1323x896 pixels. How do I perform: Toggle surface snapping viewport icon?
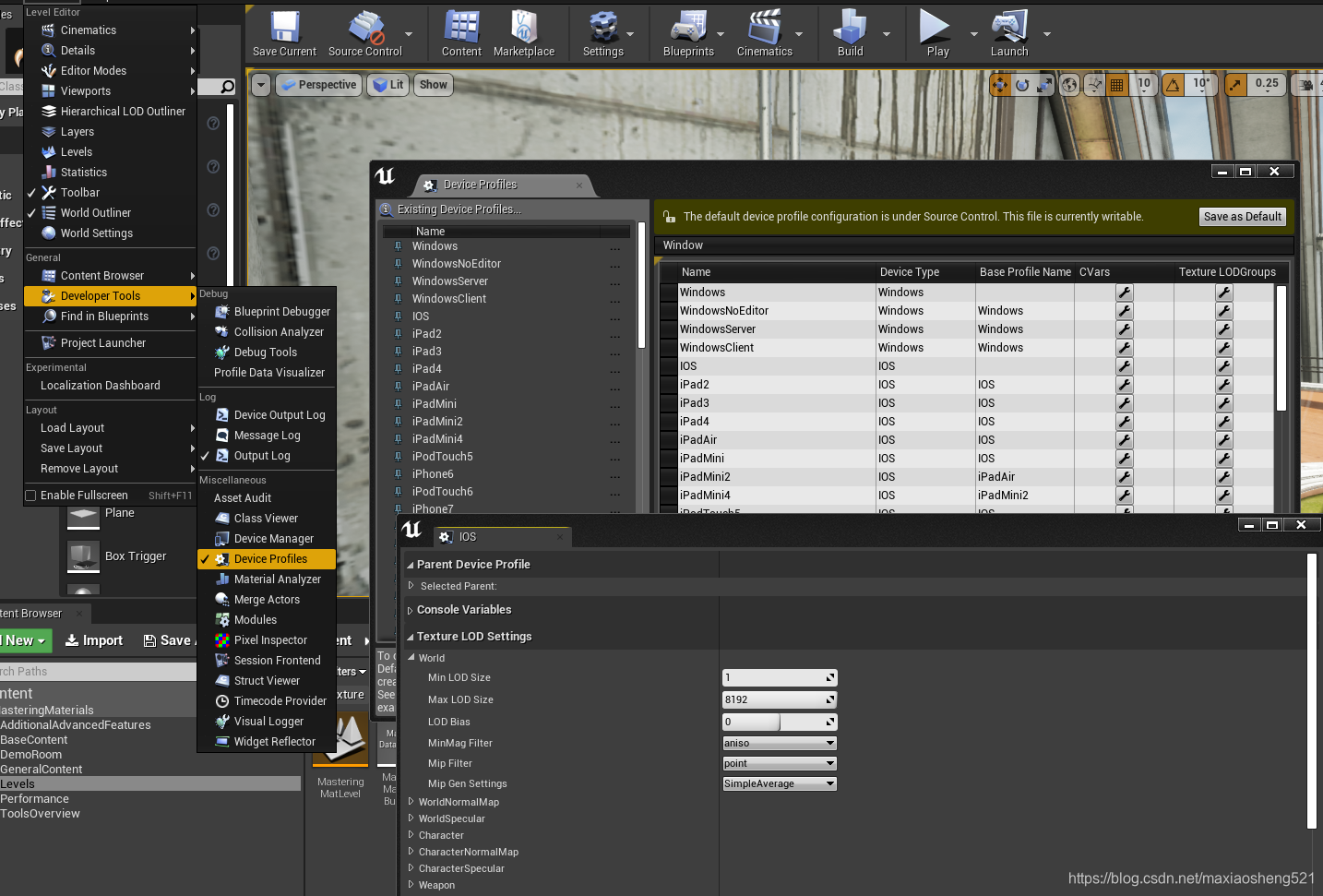[x=1094, y=85]
